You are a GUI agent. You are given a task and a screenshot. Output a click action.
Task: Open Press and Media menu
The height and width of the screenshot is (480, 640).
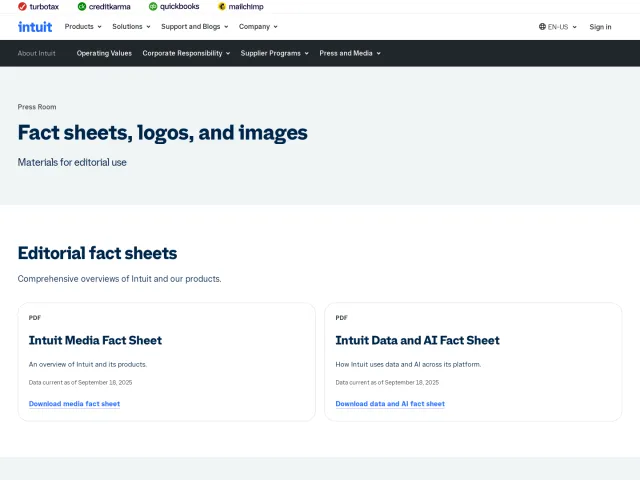click(350, 53)
